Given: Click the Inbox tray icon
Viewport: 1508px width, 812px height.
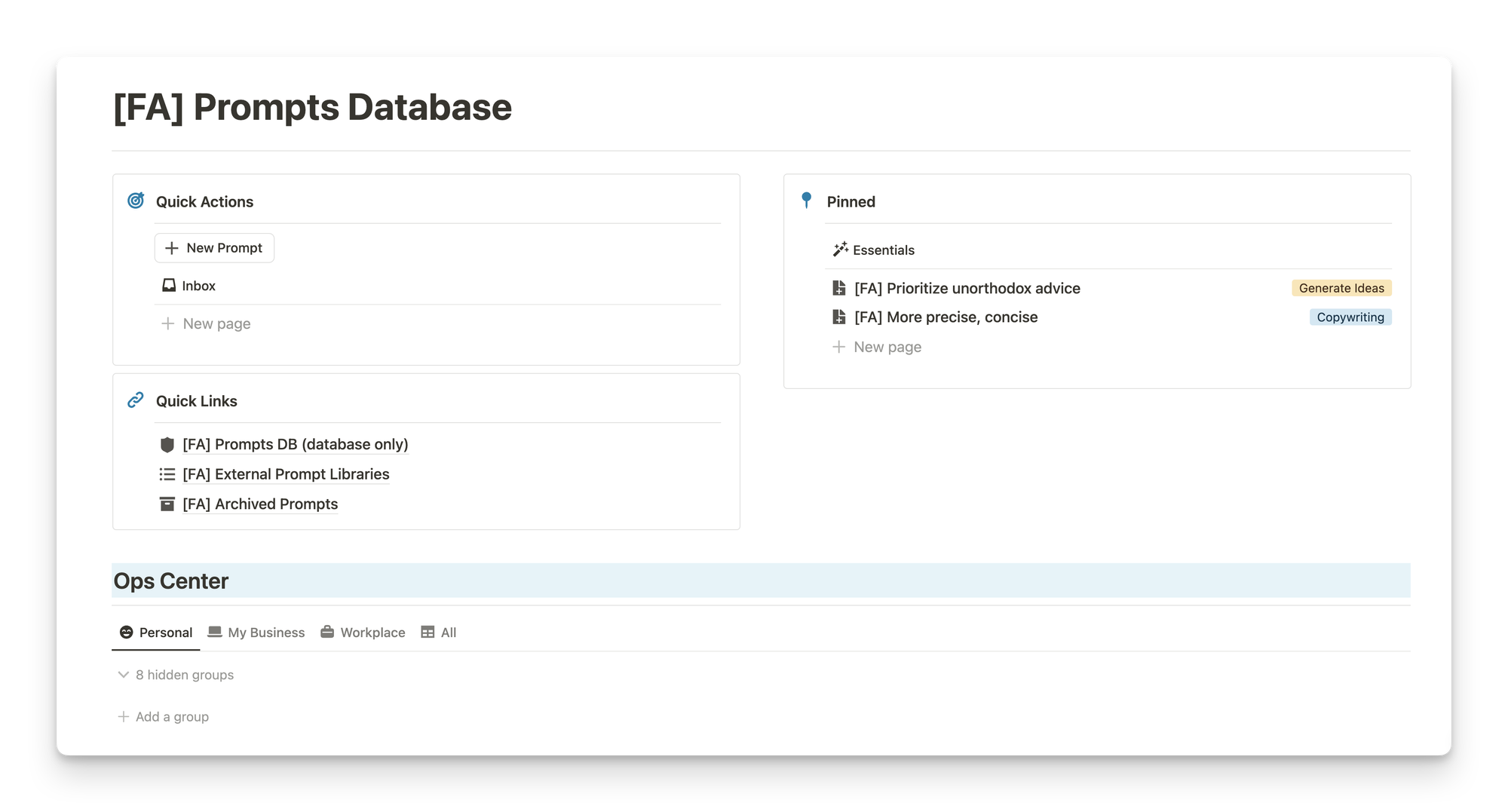Looking at the screenshot, I should [x=169, y=285].
